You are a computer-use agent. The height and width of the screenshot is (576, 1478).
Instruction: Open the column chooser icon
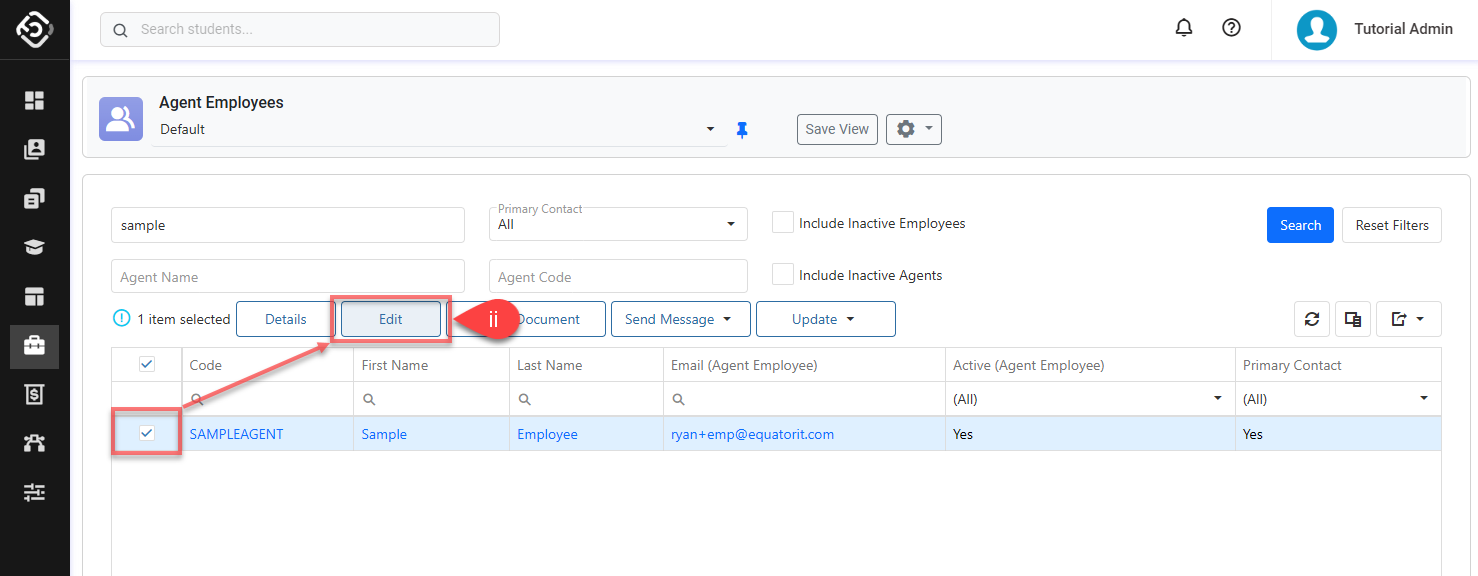point(1353,319)
